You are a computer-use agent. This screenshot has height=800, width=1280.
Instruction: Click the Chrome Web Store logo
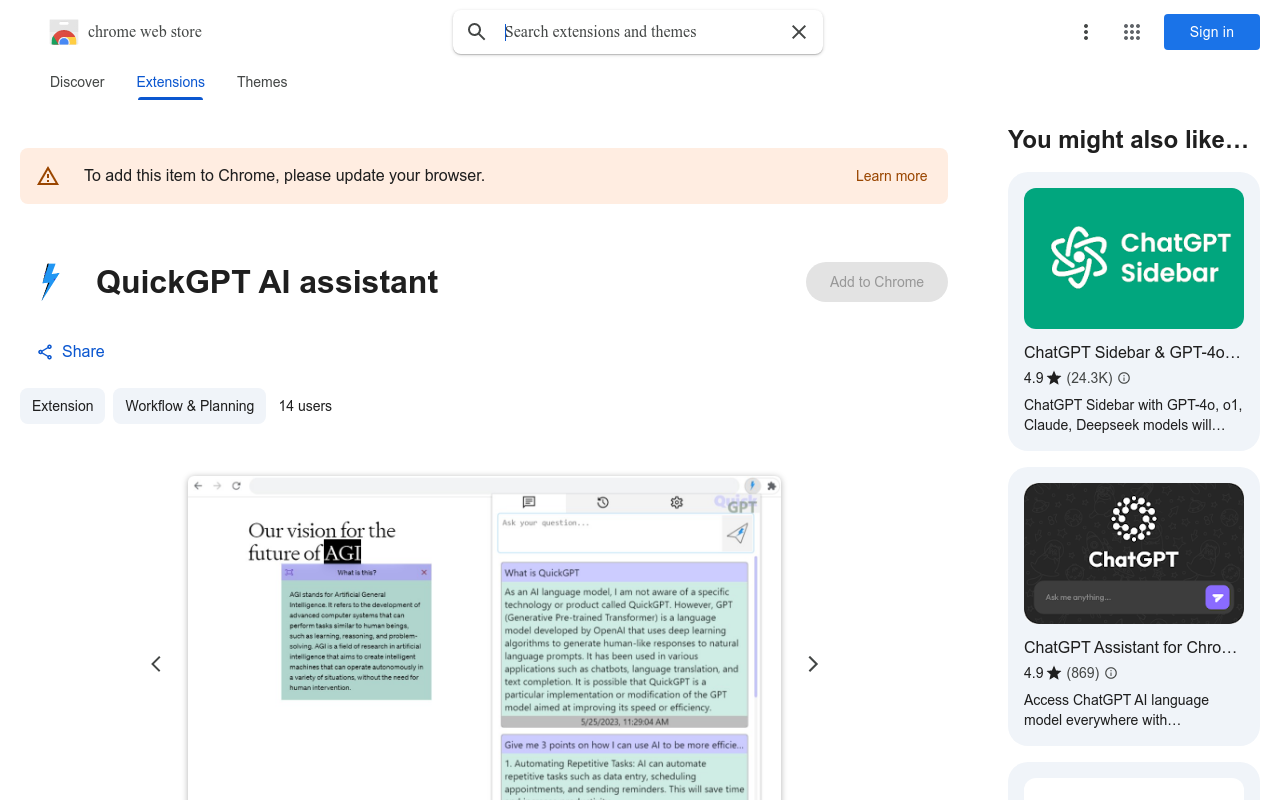pyautogui.click(x=64, y=32)
